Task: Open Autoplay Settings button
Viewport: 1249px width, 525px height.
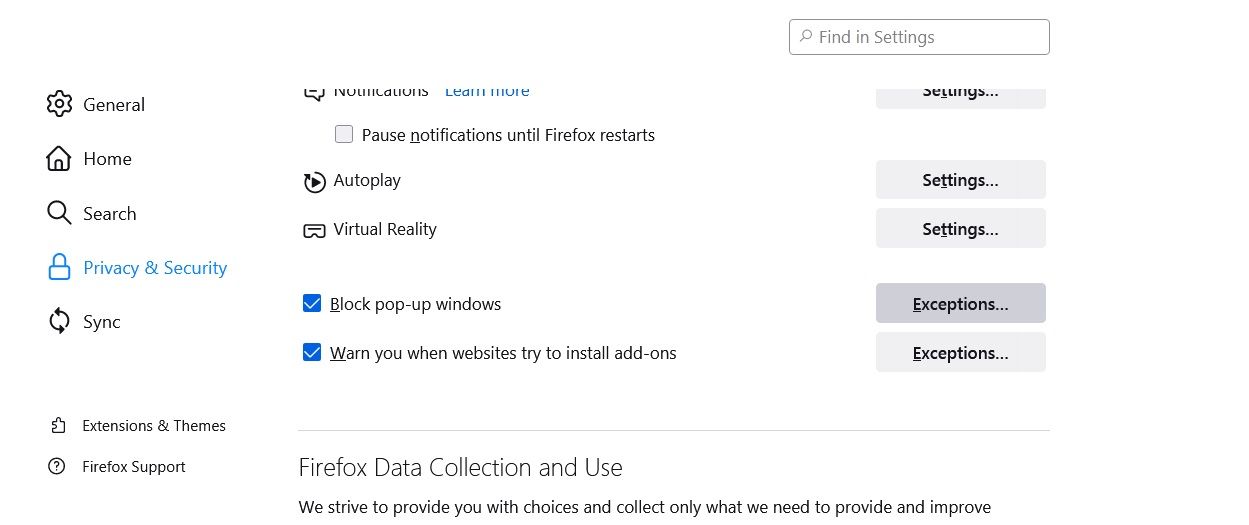Action: (x=960, y=180)
